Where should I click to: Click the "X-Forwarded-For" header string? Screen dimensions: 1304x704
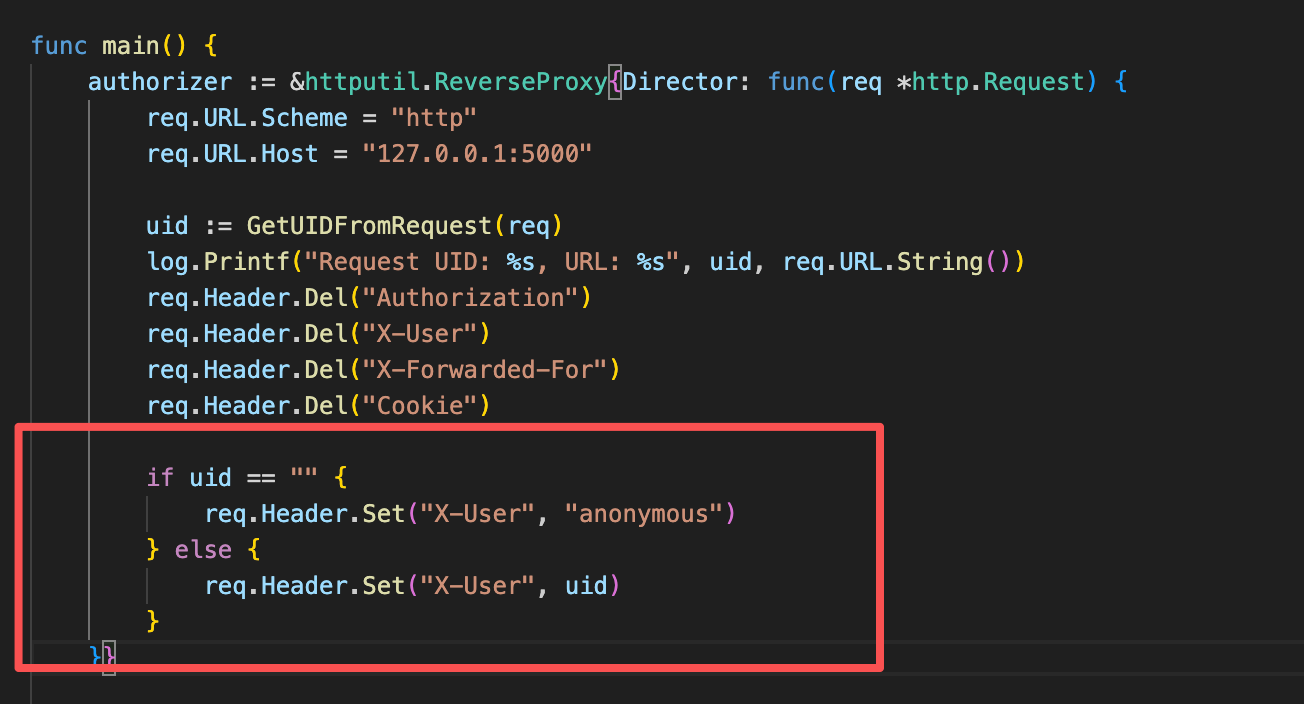point(485,370)
